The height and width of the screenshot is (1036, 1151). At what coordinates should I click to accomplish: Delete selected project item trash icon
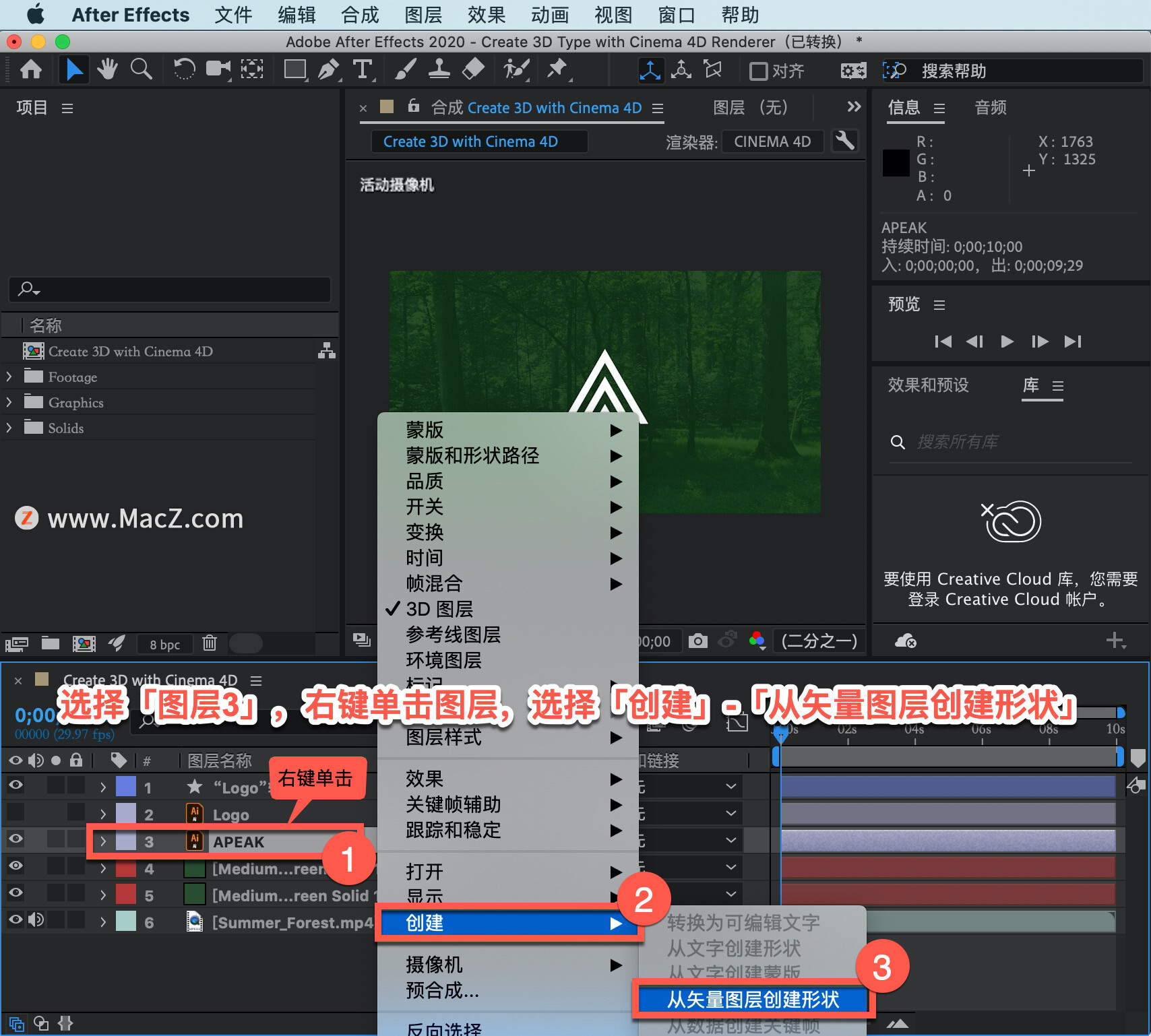point(210,643)
